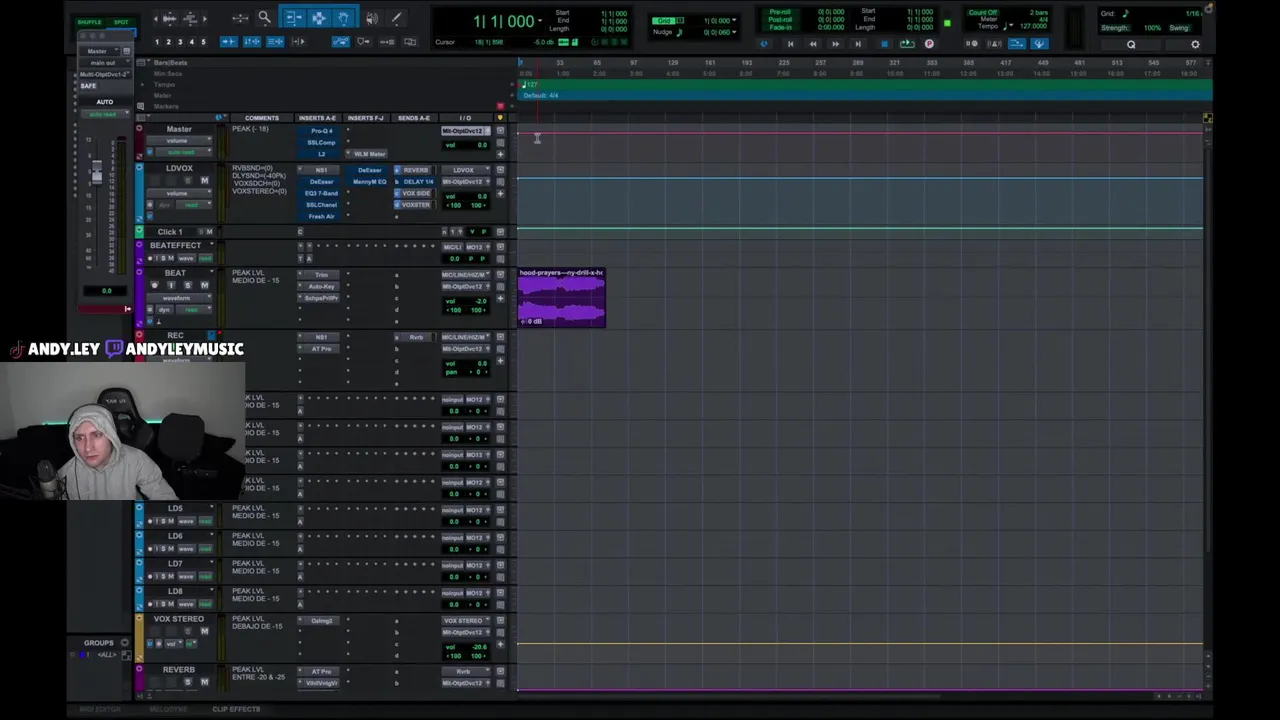1280x720 pixels.
Task: Select the Selector tool
Action: 318,18
